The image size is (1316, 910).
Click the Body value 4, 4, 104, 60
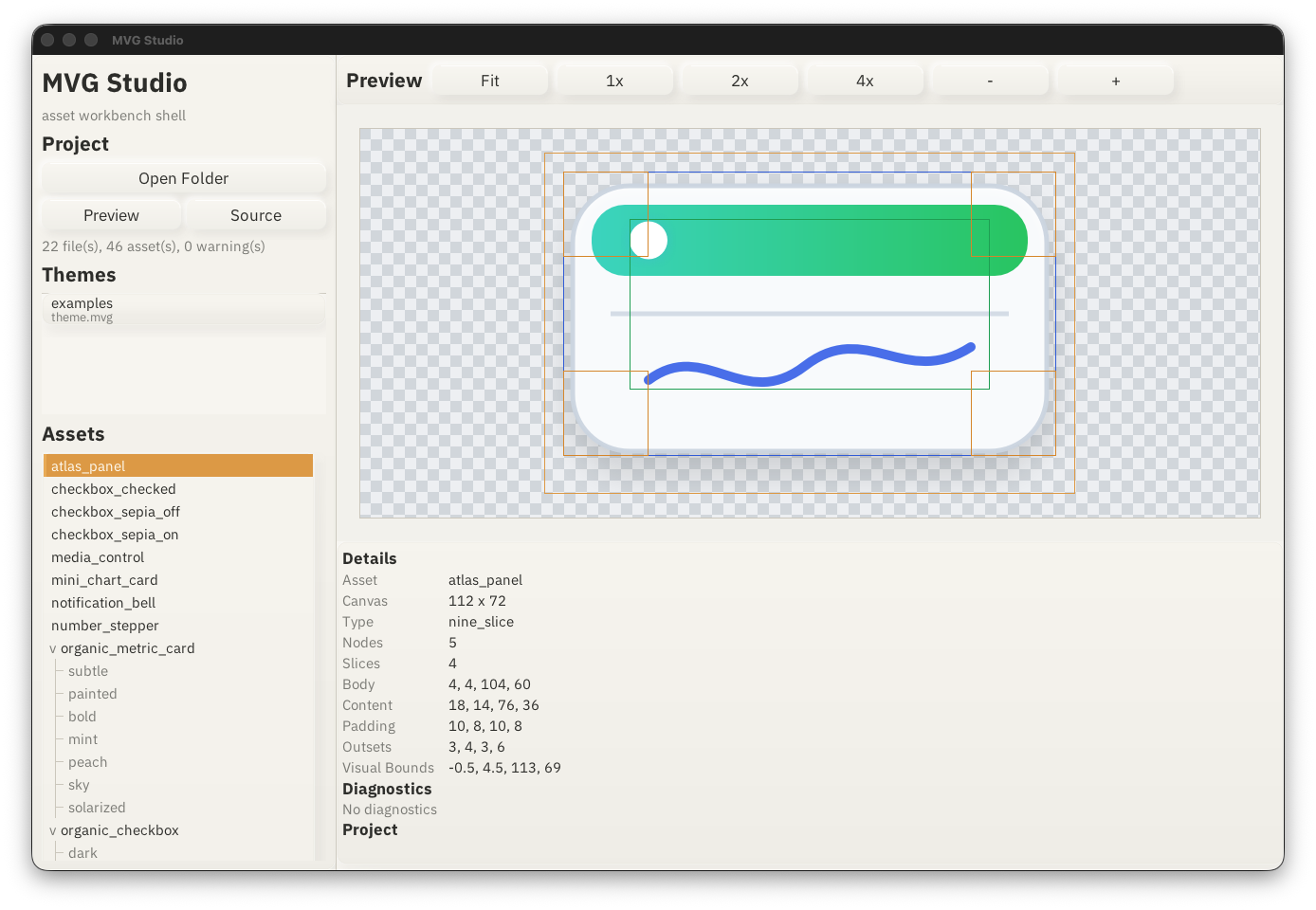coord(489,684)
